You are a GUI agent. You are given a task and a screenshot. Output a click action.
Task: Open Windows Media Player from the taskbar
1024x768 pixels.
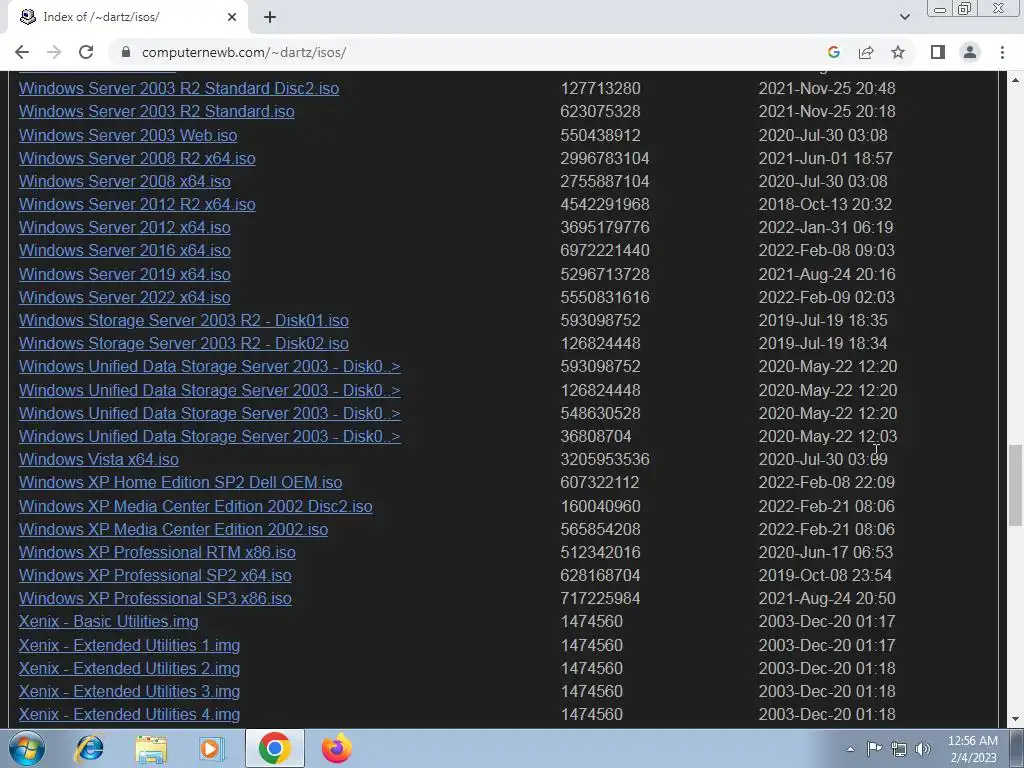(x=211, y=748)
